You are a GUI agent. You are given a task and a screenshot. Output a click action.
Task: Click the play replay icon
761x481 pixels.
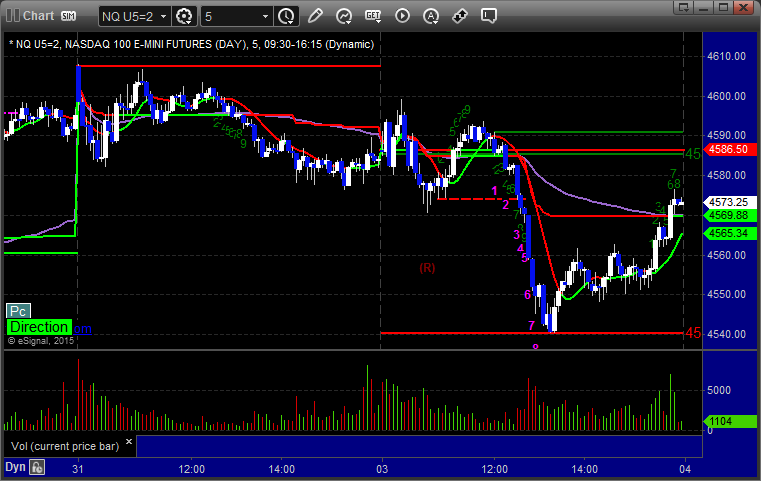(402, 16)
